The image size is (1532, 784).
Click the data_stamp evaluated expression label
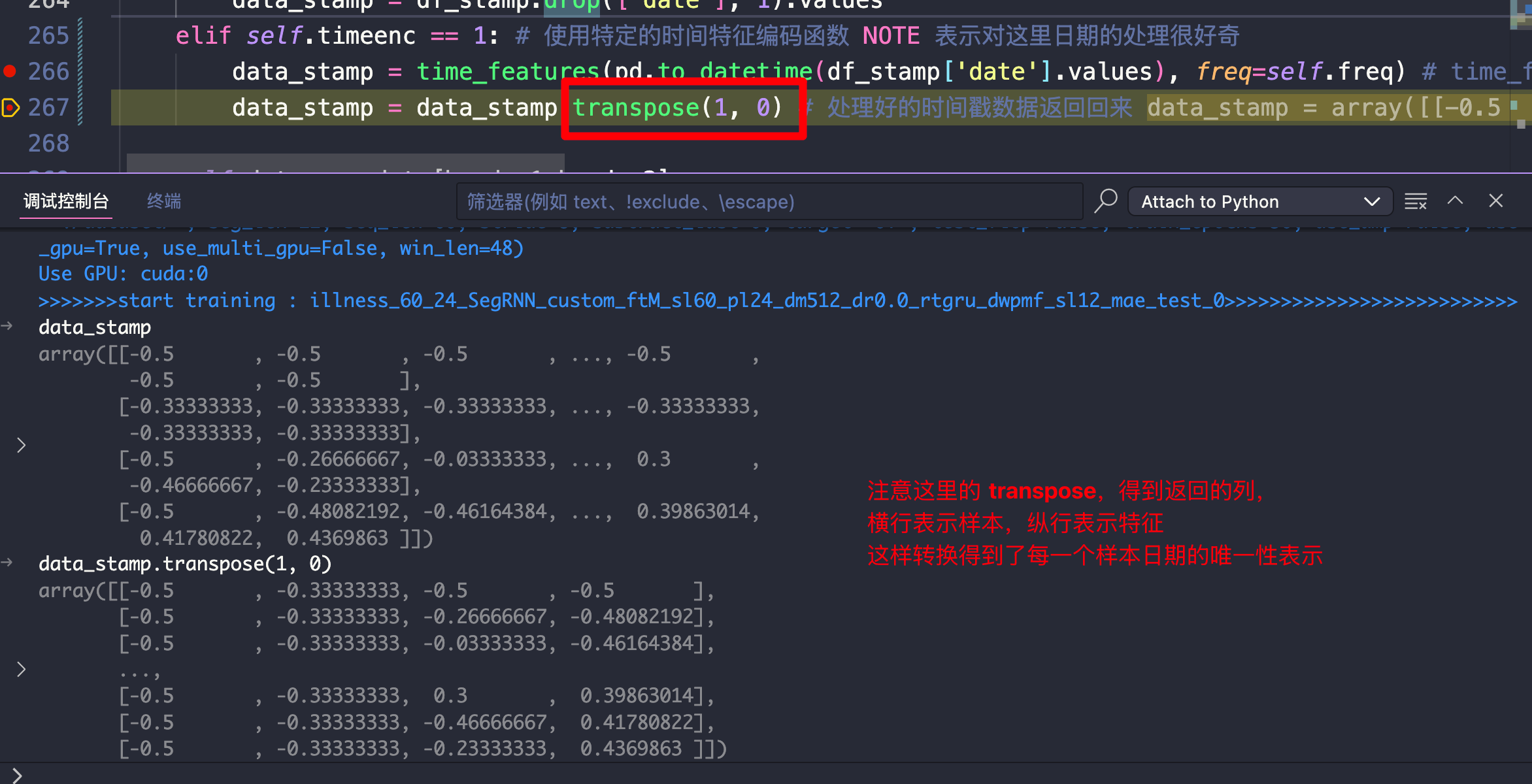click(x=95, y=327)
